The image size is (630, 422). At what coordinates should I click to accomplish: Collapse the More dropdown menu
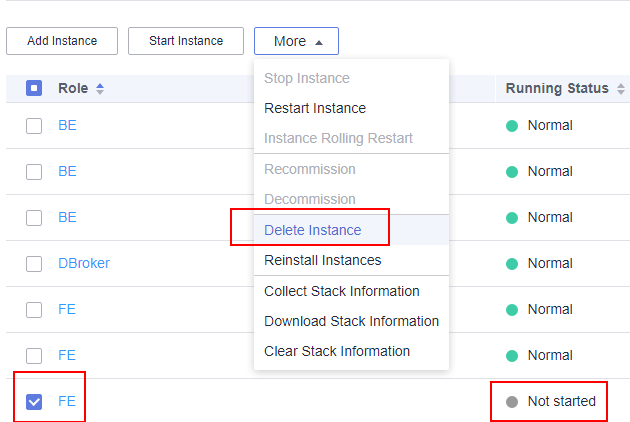(x=296, y=41)
